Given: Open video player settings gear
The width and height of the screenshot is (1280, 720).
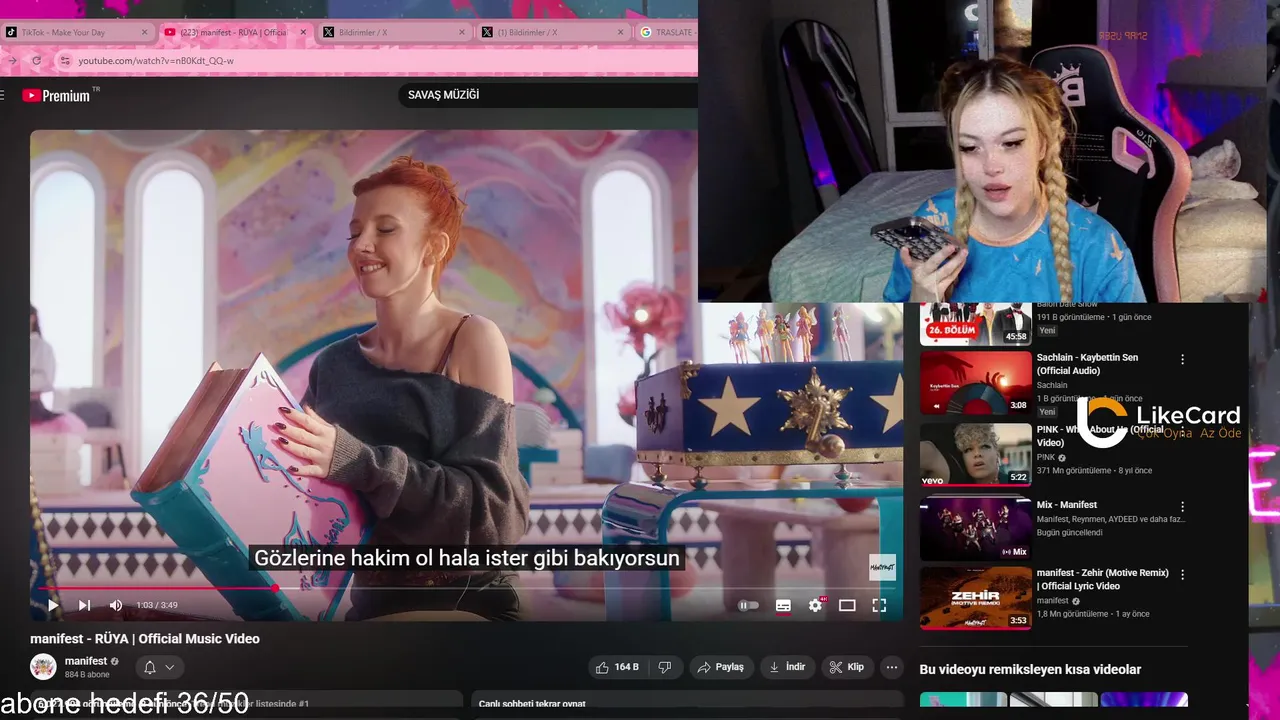Looking at the screenshot, I should [x=816, y=605].
